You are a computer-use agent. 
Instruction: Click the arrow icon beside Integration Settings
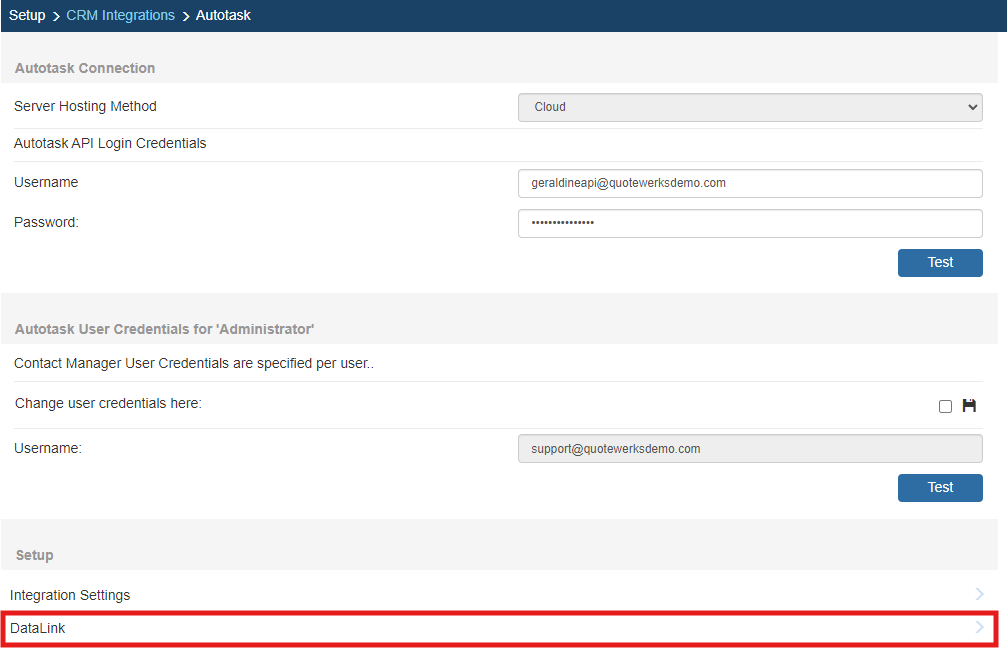979,595
